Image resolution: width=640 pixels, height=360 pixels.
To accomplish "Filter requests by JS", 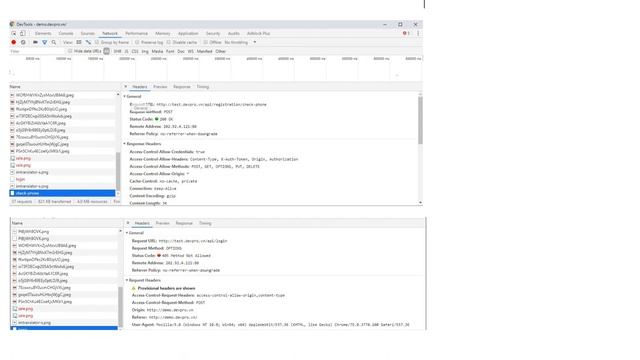I will 127,51.
